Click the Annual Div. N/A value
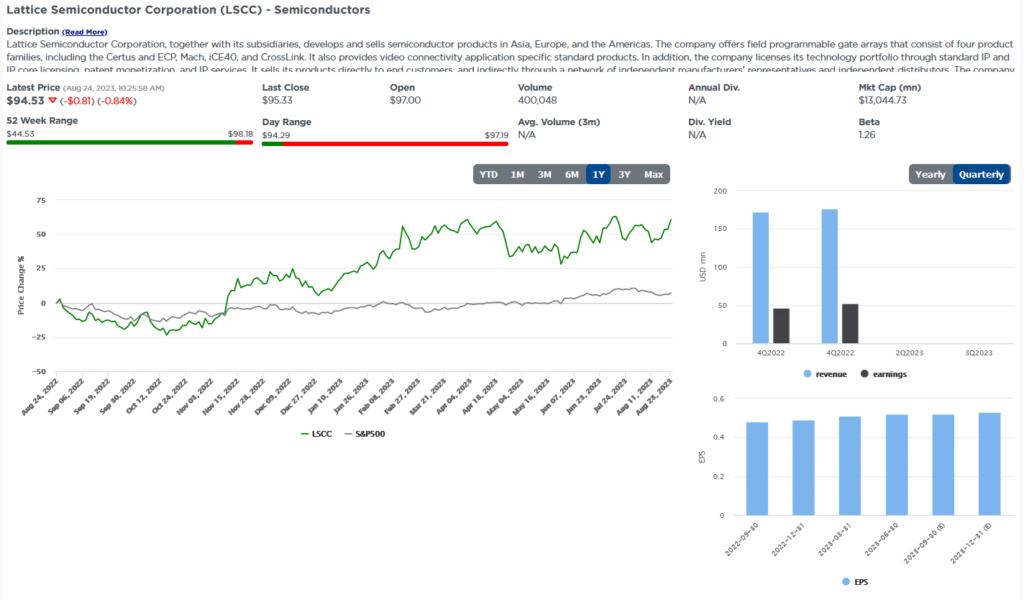The height and width of the screenshot is (600, 1024). click(x=697, y=100)
